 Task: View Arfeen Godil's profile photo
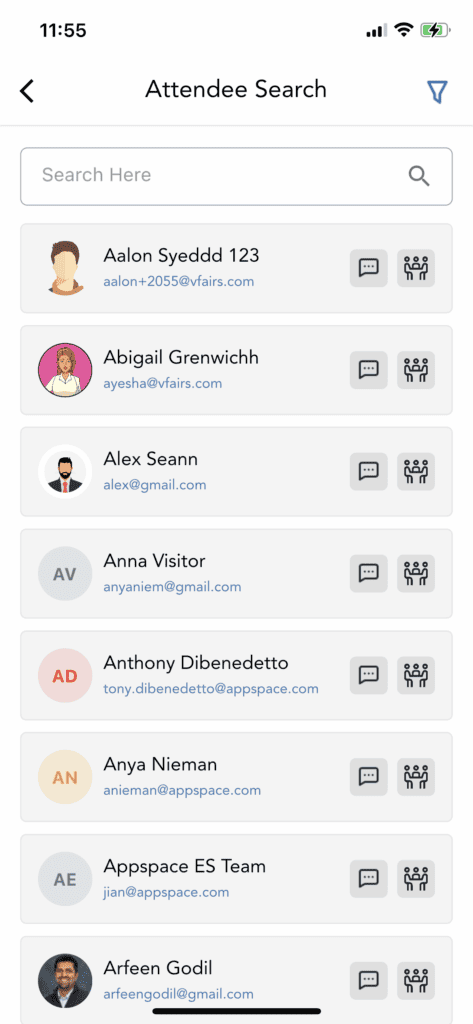point(65,980)
